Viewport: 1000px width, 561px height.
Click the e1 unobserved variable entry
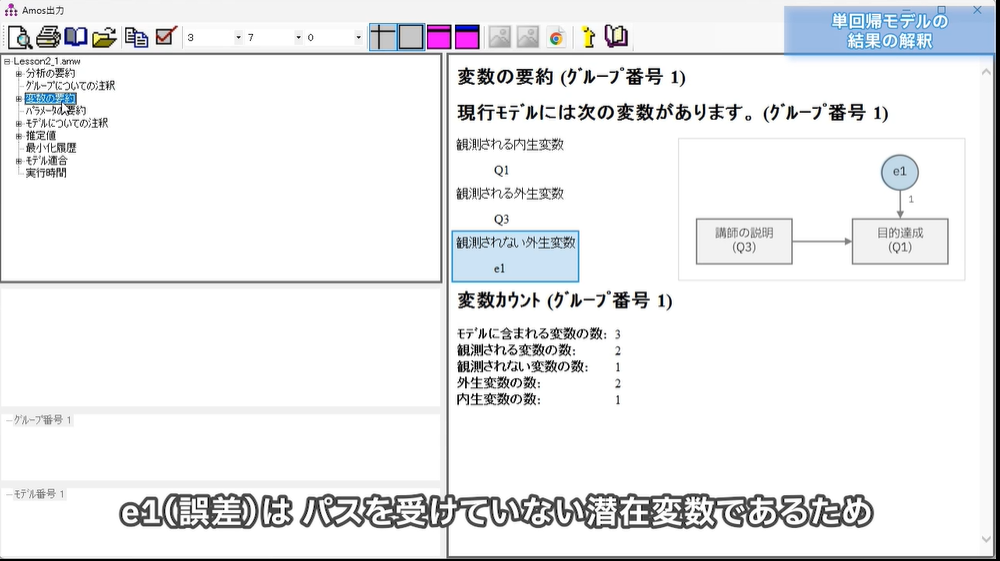(x=499, y=268)
